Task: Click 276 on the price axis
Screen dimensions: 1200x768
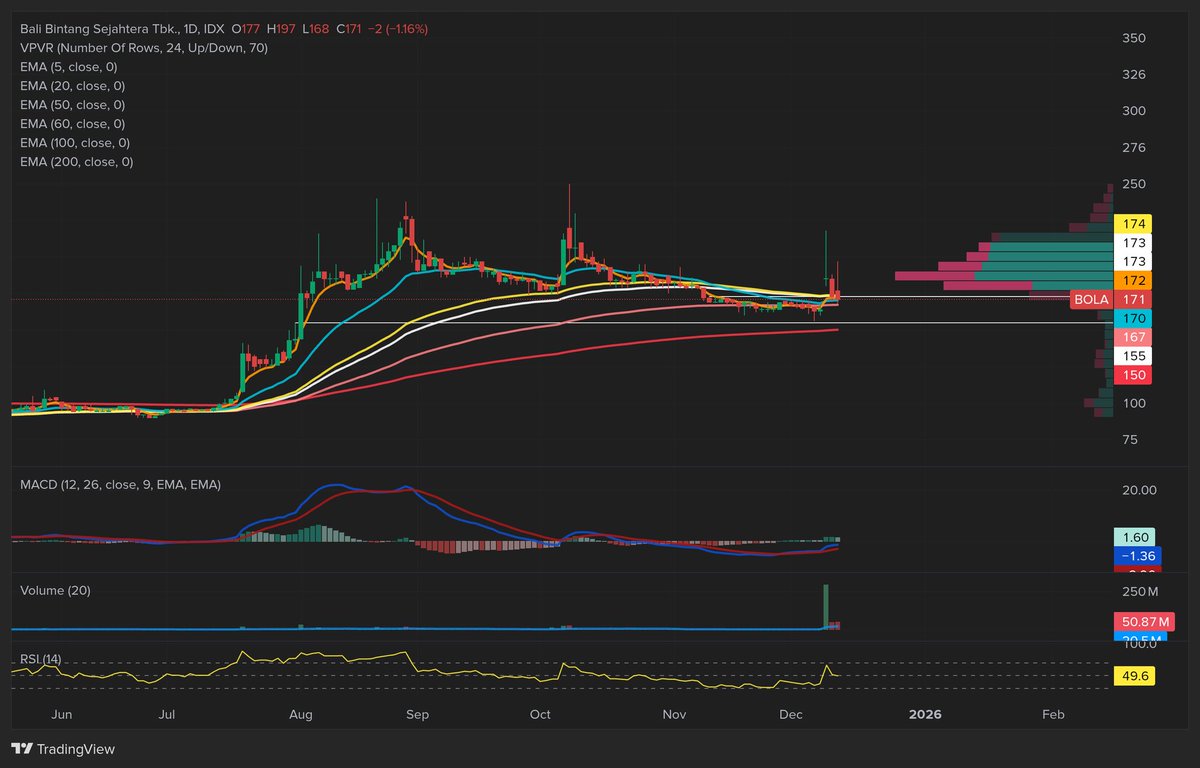Action: [1133, 148]
